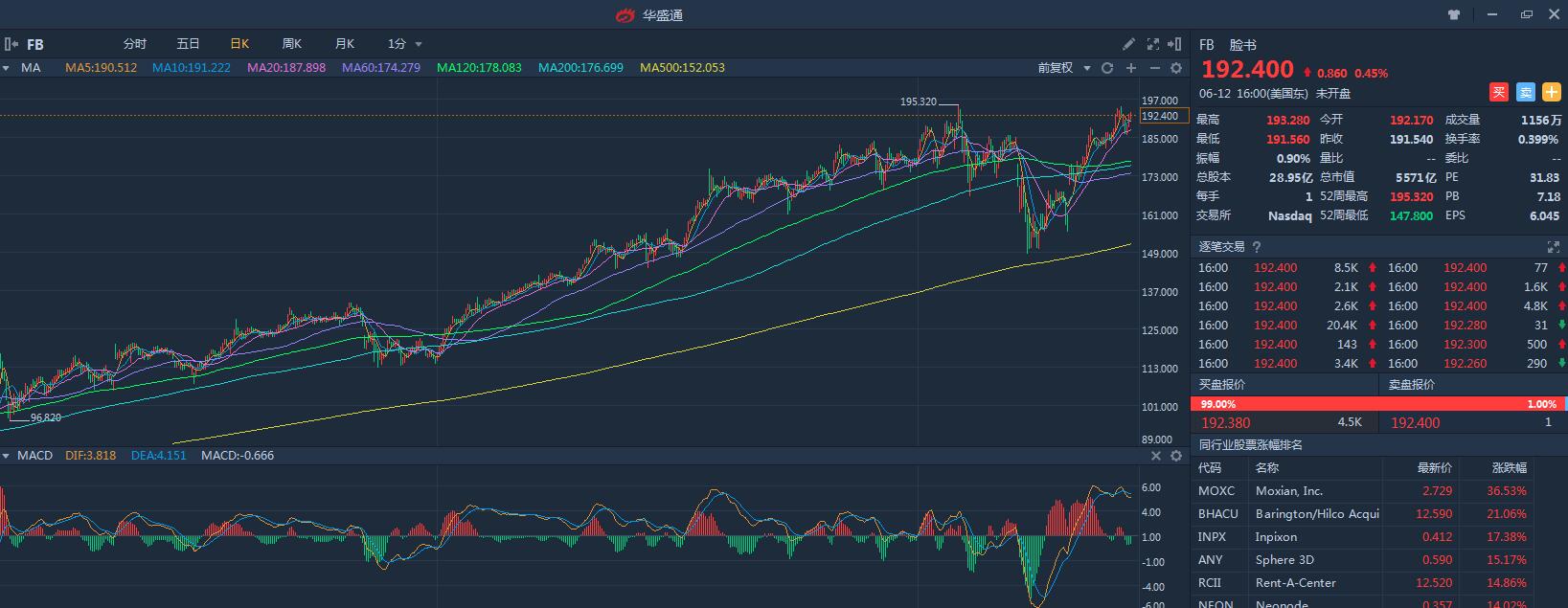Open main chart settings gear
This screenshot has width=1568, height=608.
[1176, 68]
